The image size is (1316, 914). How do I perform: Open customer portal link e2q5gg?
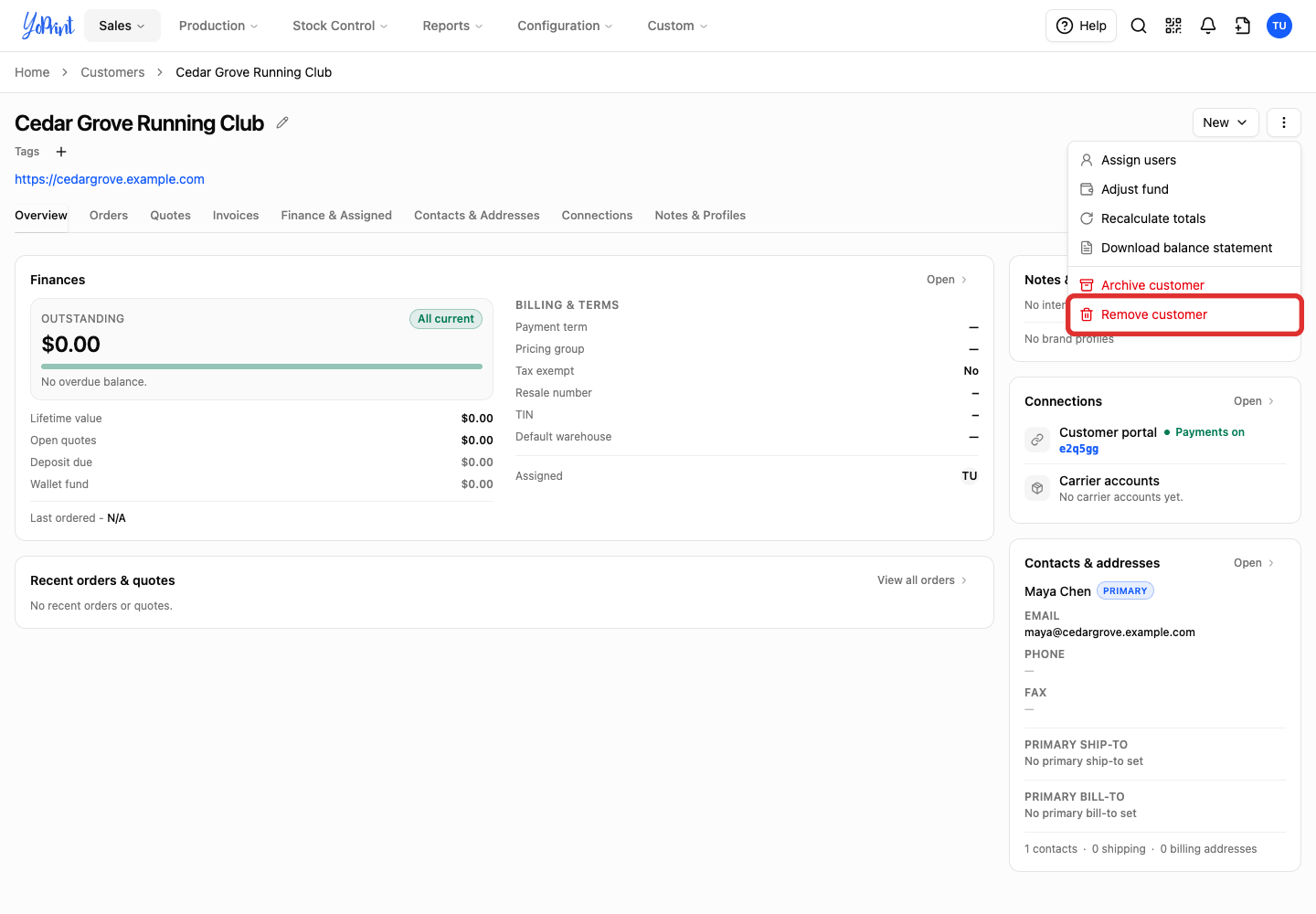(1078, 449)
